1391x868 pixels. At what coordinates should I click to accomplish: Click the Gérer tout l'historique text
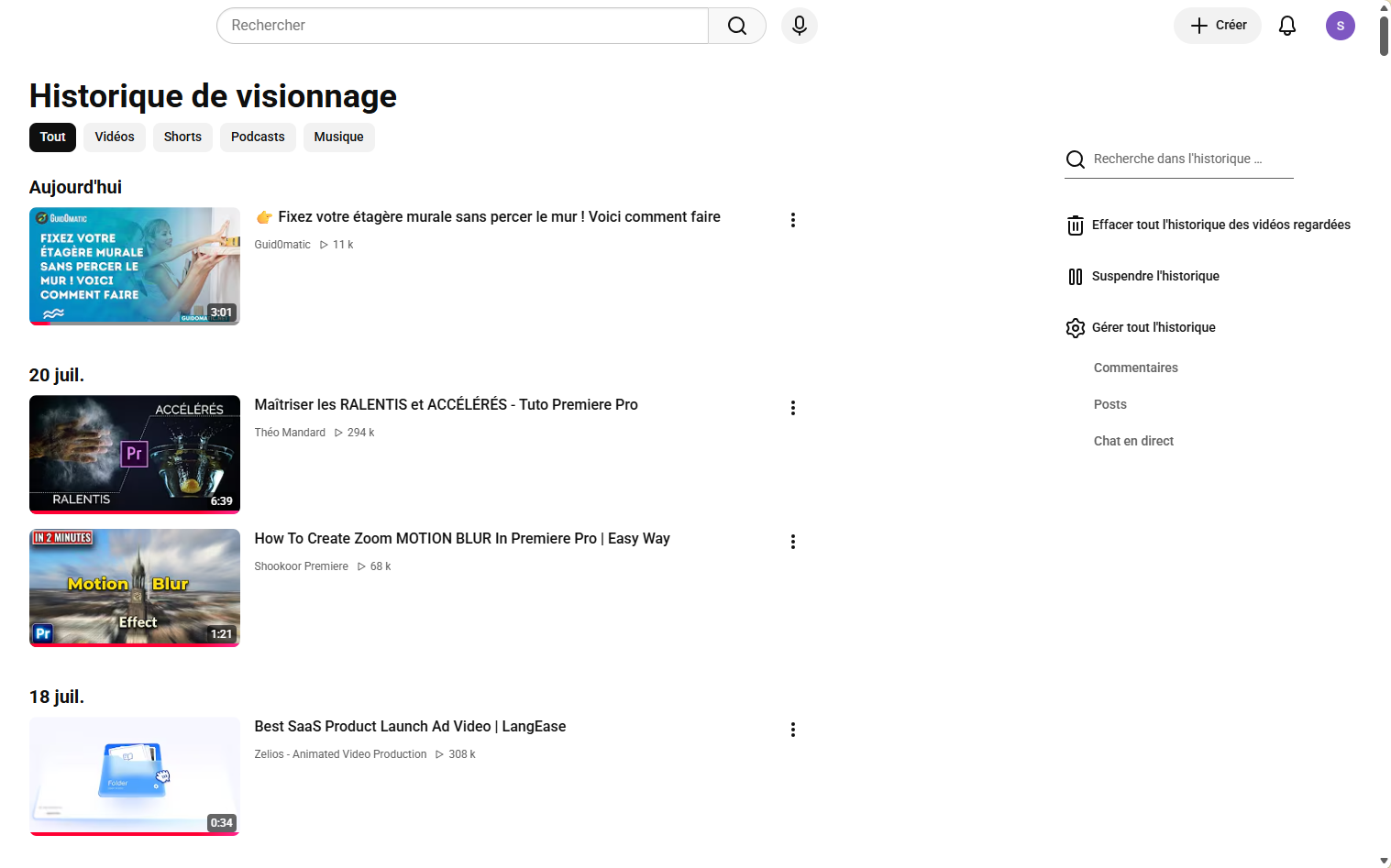(1154, 327)
